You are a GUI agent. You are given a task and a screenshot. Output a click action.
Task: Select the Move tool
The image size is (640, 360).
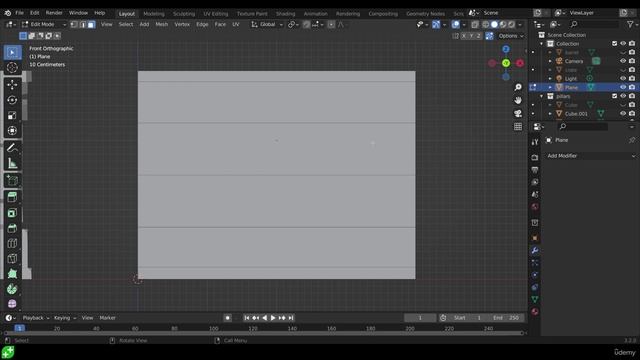pyautogui.click(x=12, y=84)
